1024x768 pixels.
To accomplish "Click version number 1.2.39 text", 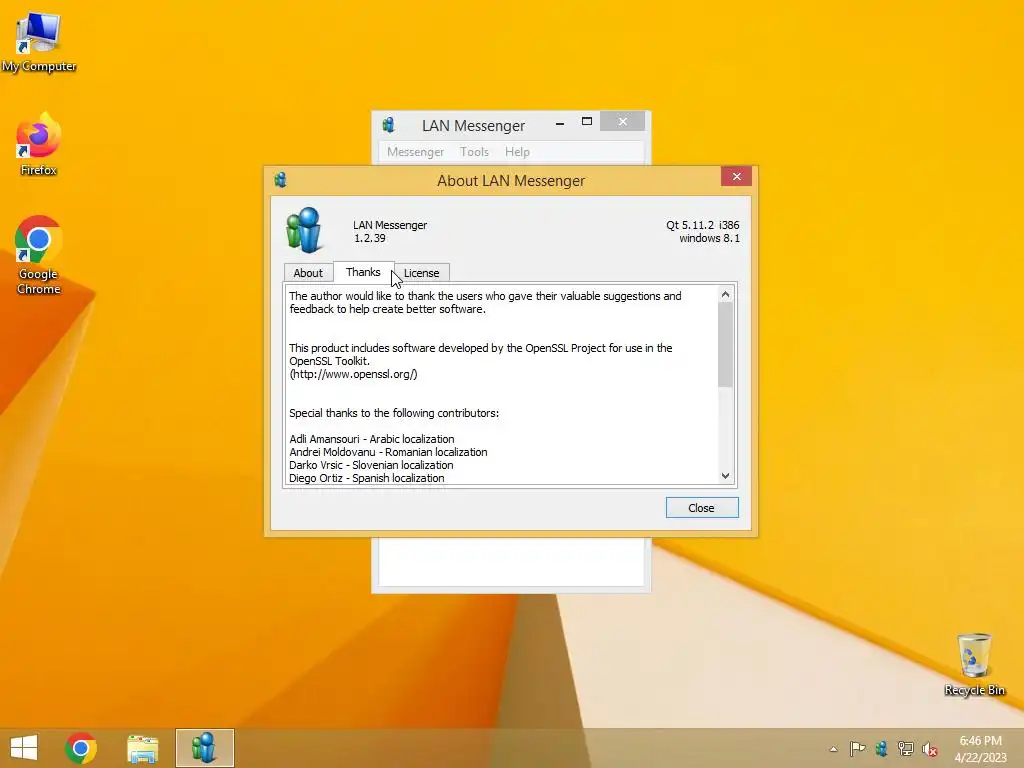I will click(370, 238).
